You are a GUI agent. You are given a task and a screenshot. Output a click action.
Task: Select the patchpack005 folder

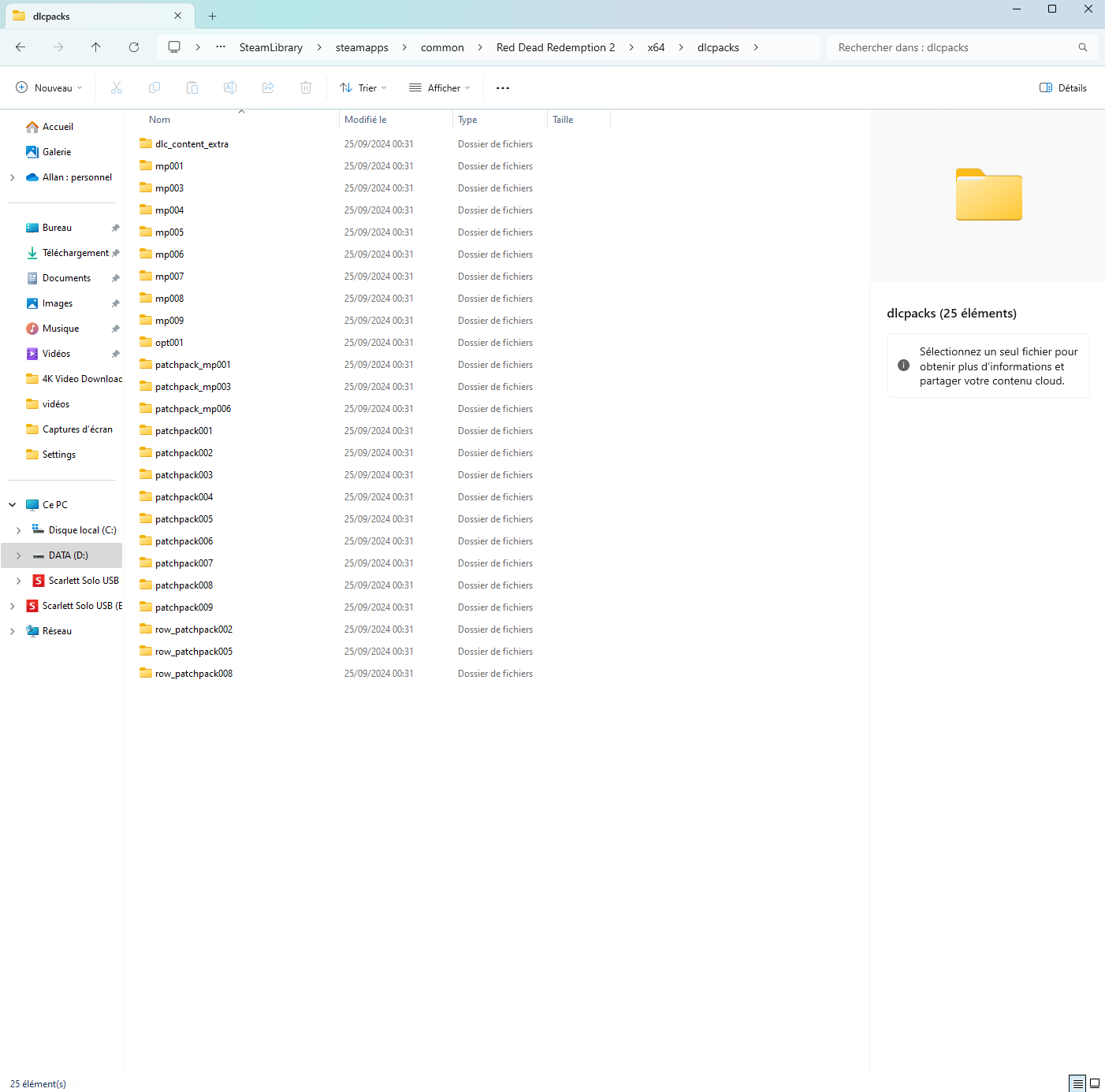[184, 519]
